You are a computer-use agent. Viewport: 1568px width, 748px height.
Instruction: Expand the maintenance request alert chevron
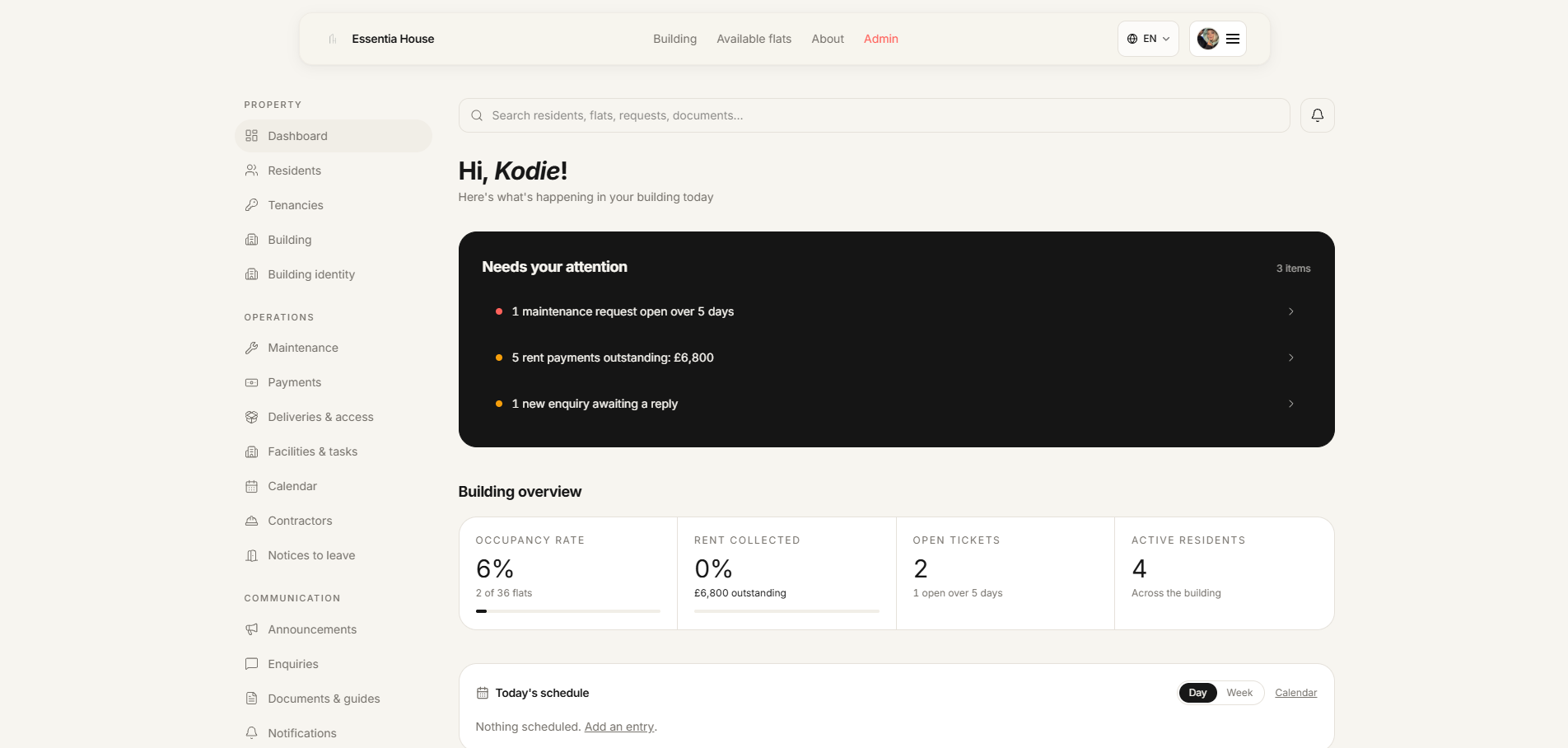1290,311
